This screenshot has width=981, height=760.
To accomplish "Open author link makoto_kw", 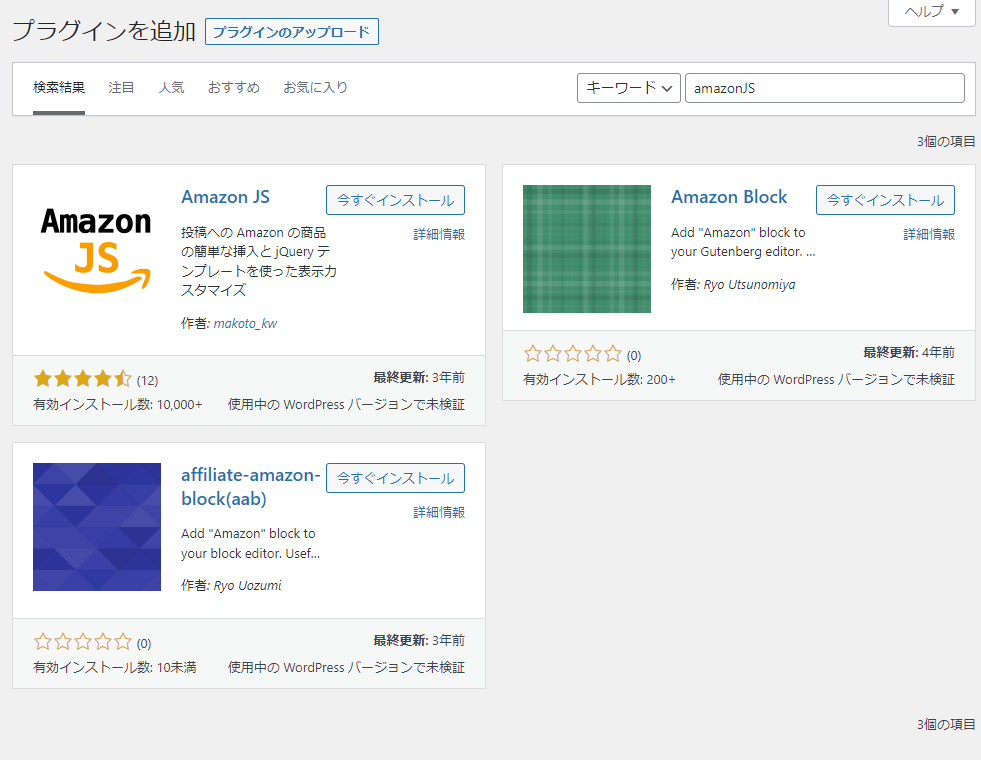I will [x=245, y=323].
